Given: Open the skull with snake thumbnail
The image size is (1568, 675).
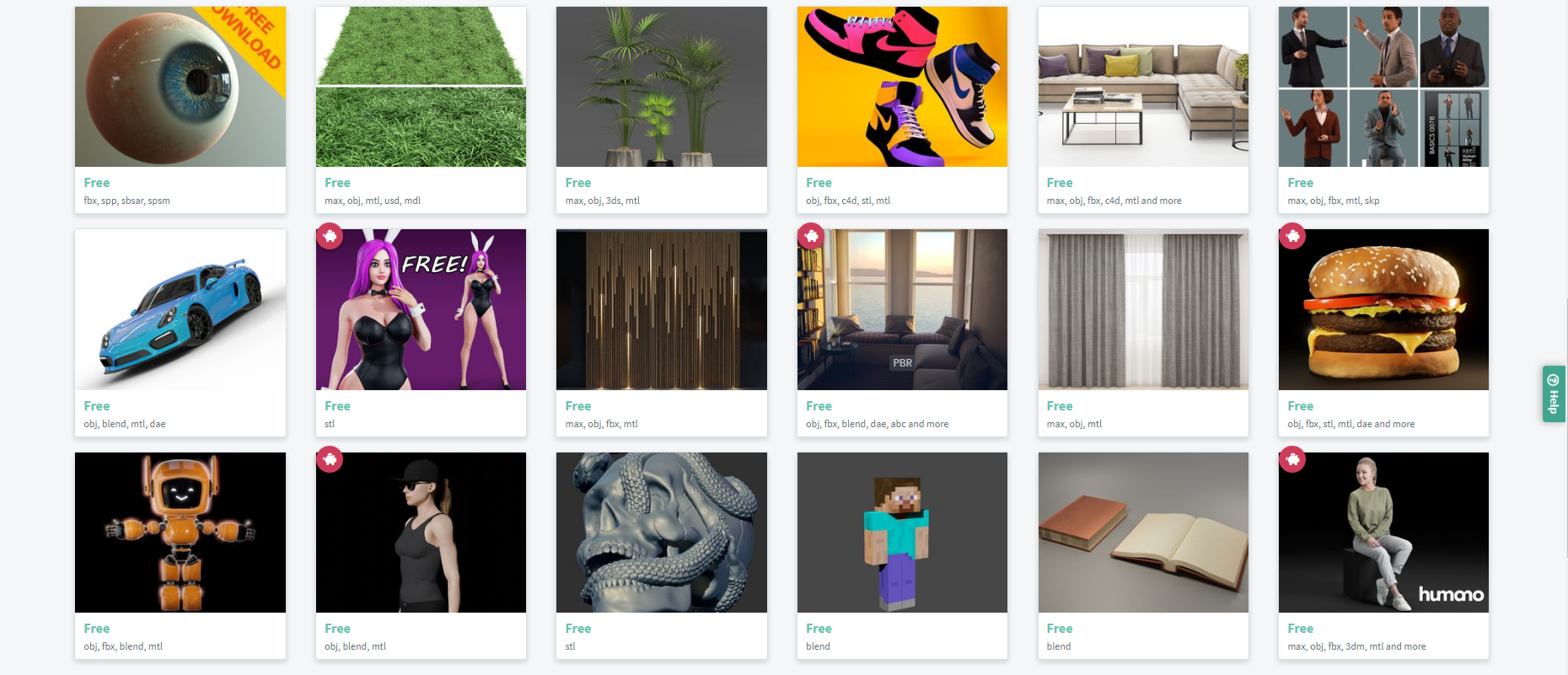Looking at the screenshot, I should point(662,533).
